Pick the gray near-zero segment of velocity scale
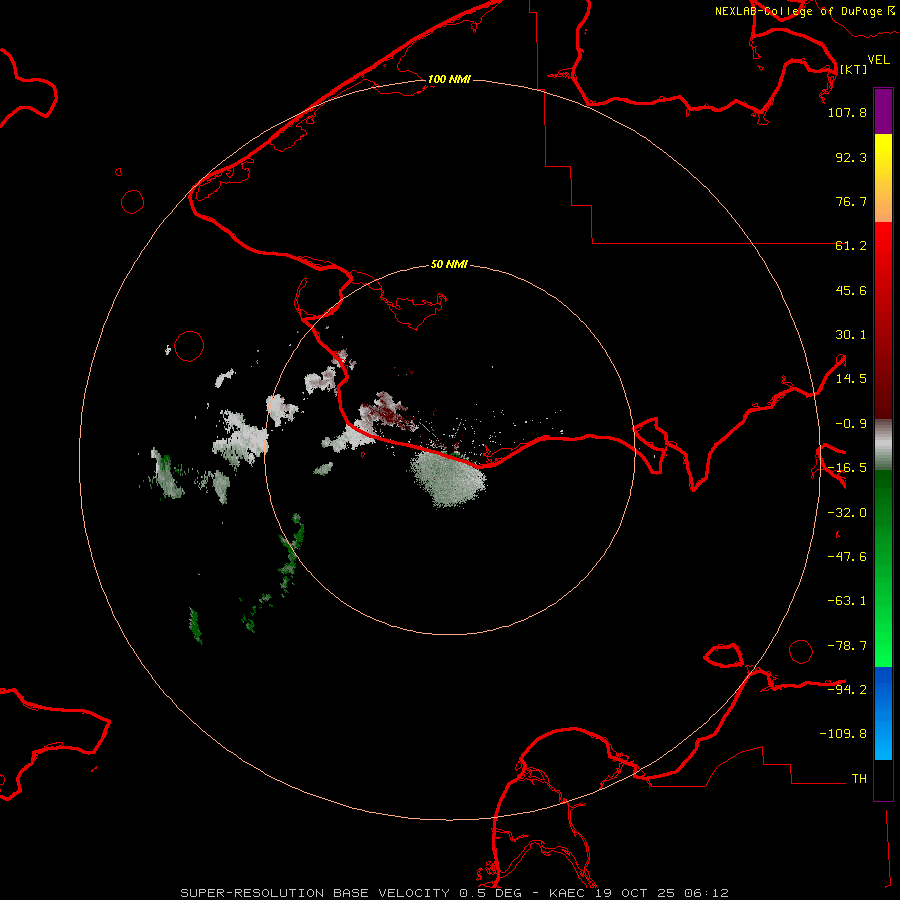Viewport: 900px width, 900px height. [x=883, y=445]
